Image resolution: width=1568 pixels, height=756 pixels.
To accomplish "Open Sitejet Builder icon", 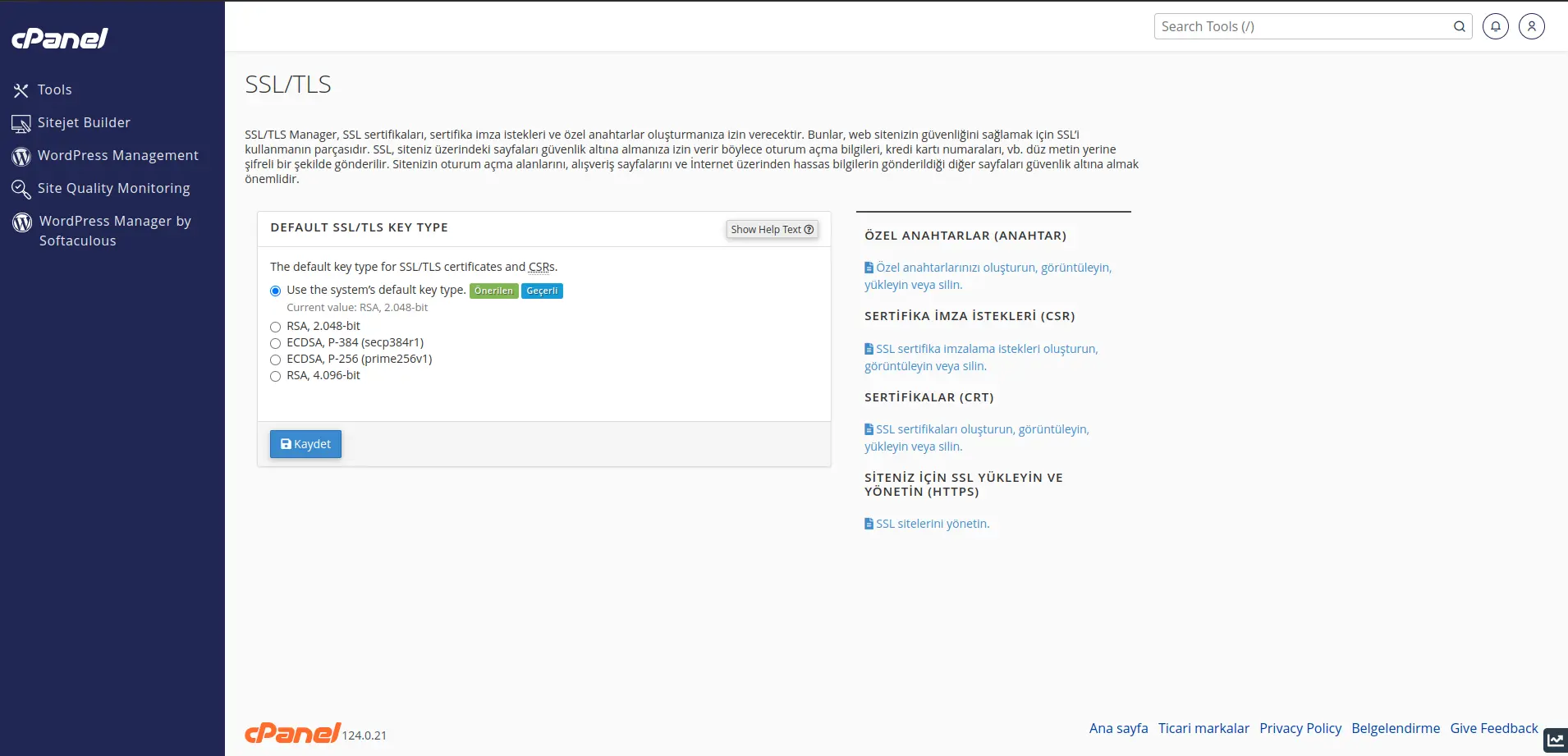I will point(21,123).
